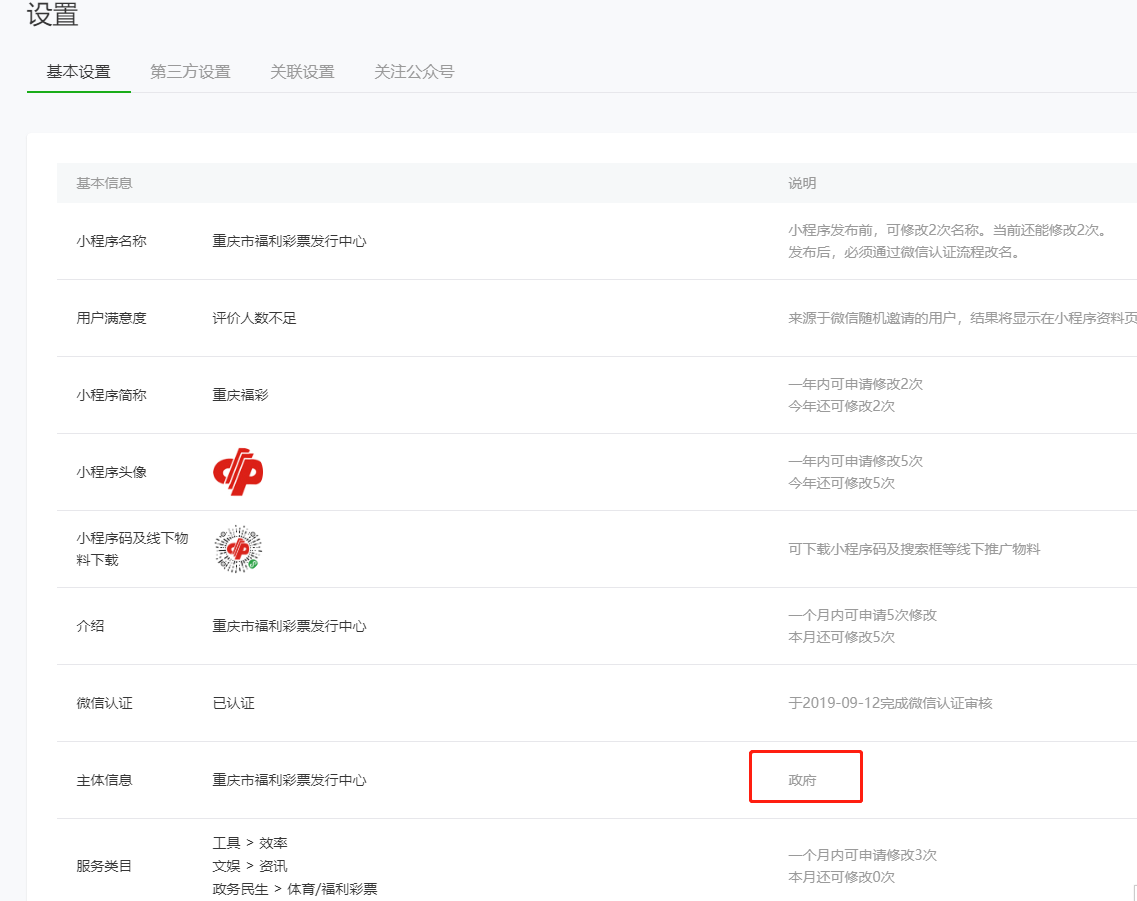
Task: Click the 小程序发布前 name-change note
Action: [x=949, y=241]
